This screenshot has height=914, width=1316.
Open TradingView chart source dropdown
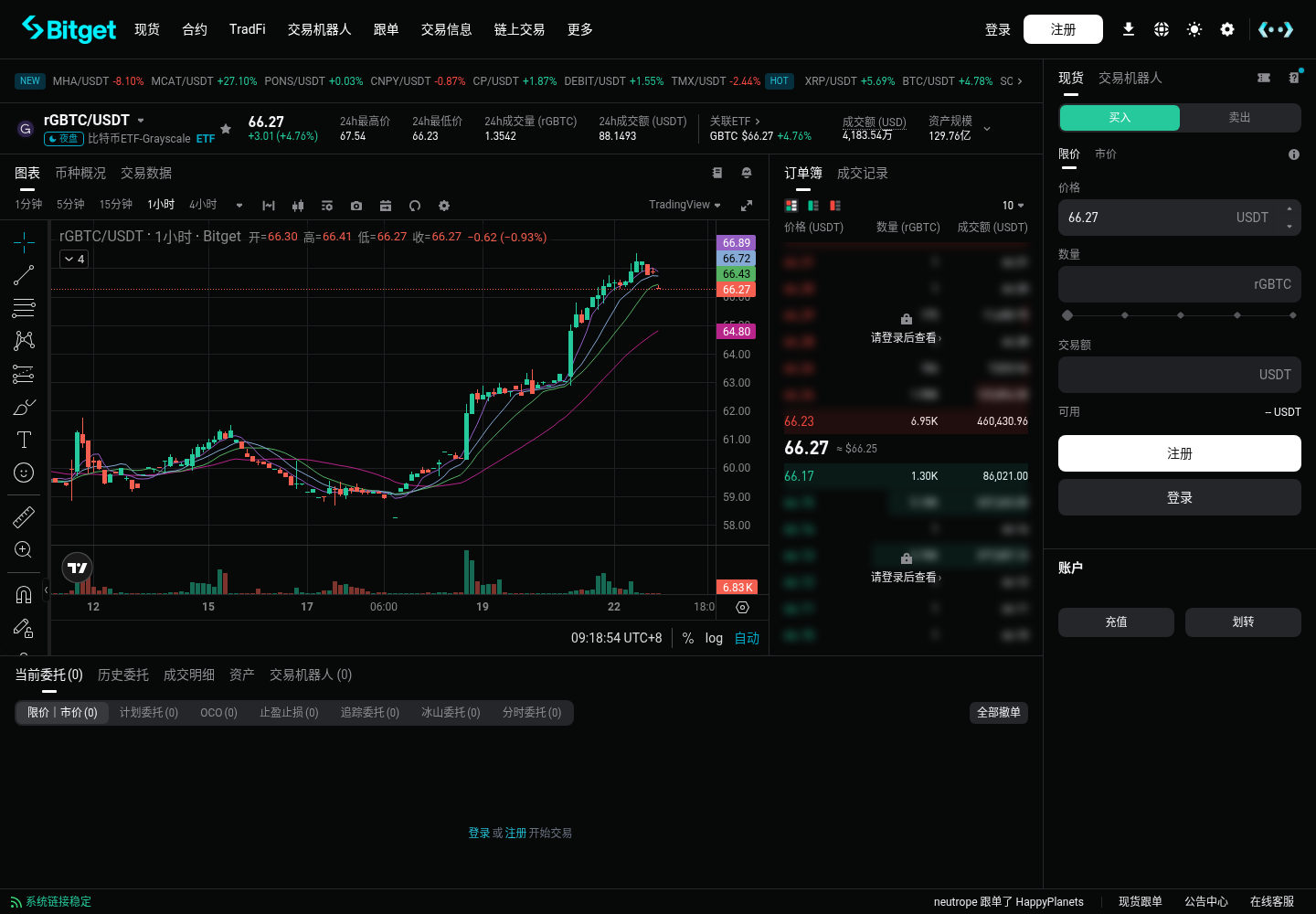[685, 205]
